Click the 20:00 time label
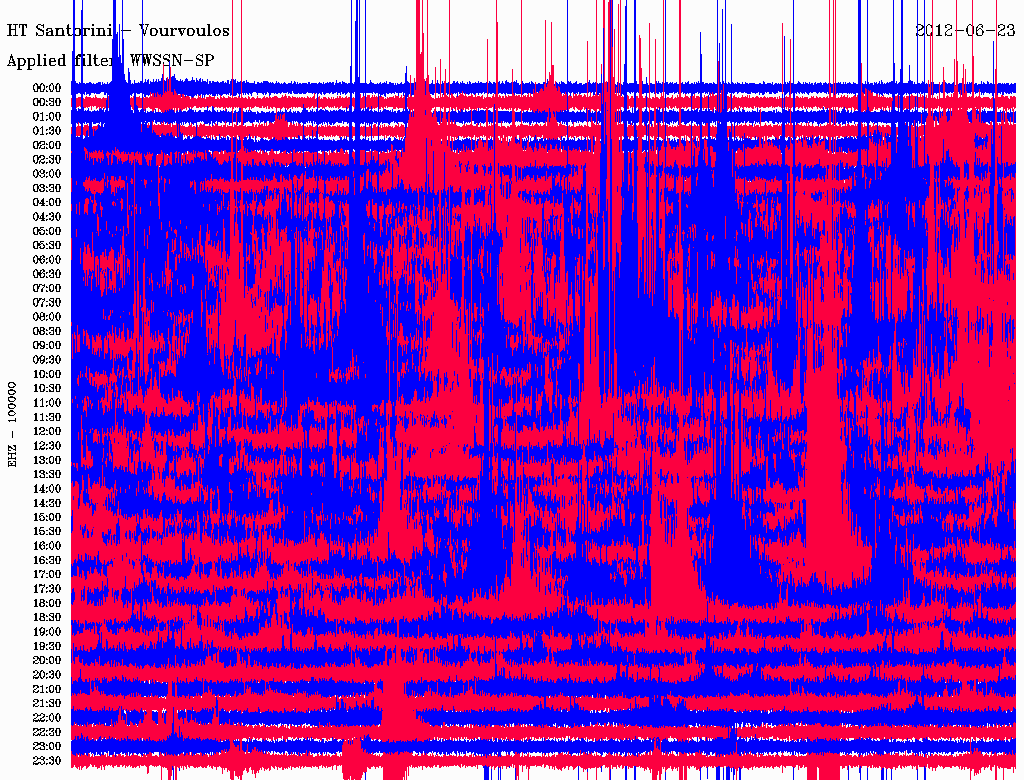Screen dimensions: 1024x780 pyautogui.click(x=47, y=660)
